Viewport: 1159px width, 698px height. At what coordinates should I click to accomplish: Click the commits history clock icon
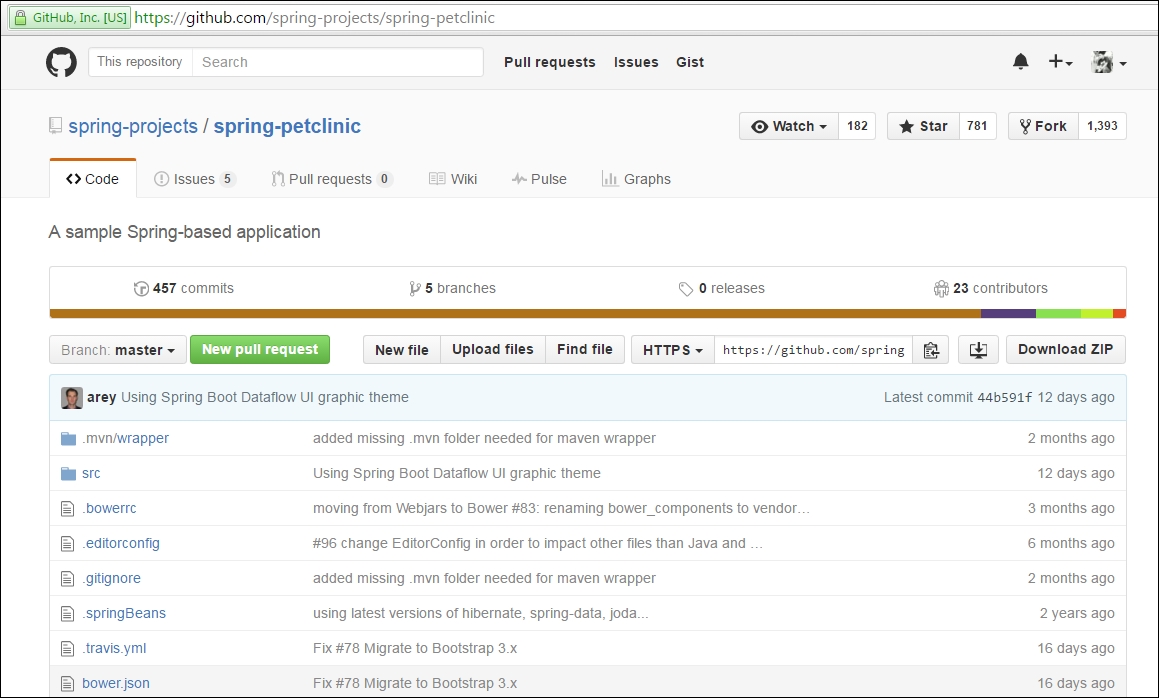pos(140,288)
